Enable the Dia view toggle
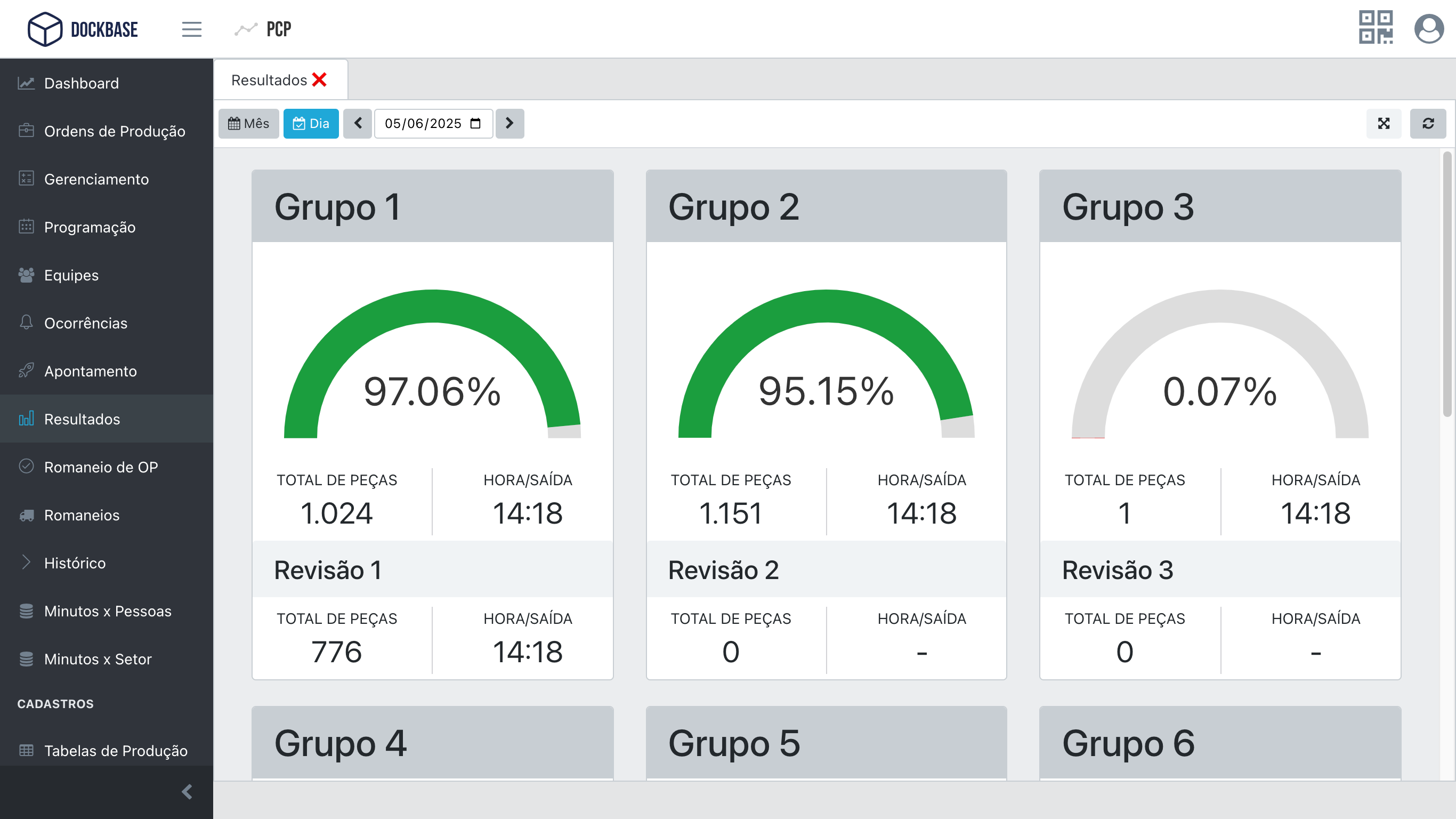1456x819 pixels. [x=311, y=123]
